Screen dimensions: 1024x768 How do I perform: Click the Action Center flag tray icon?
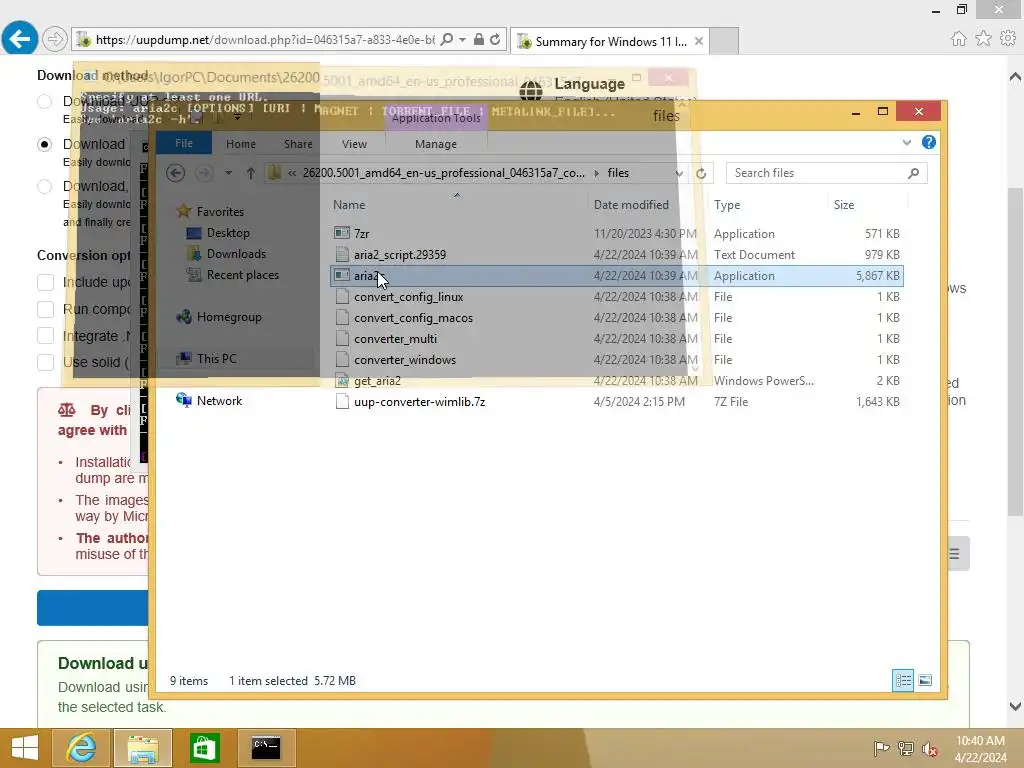click(x=881, y=748)
